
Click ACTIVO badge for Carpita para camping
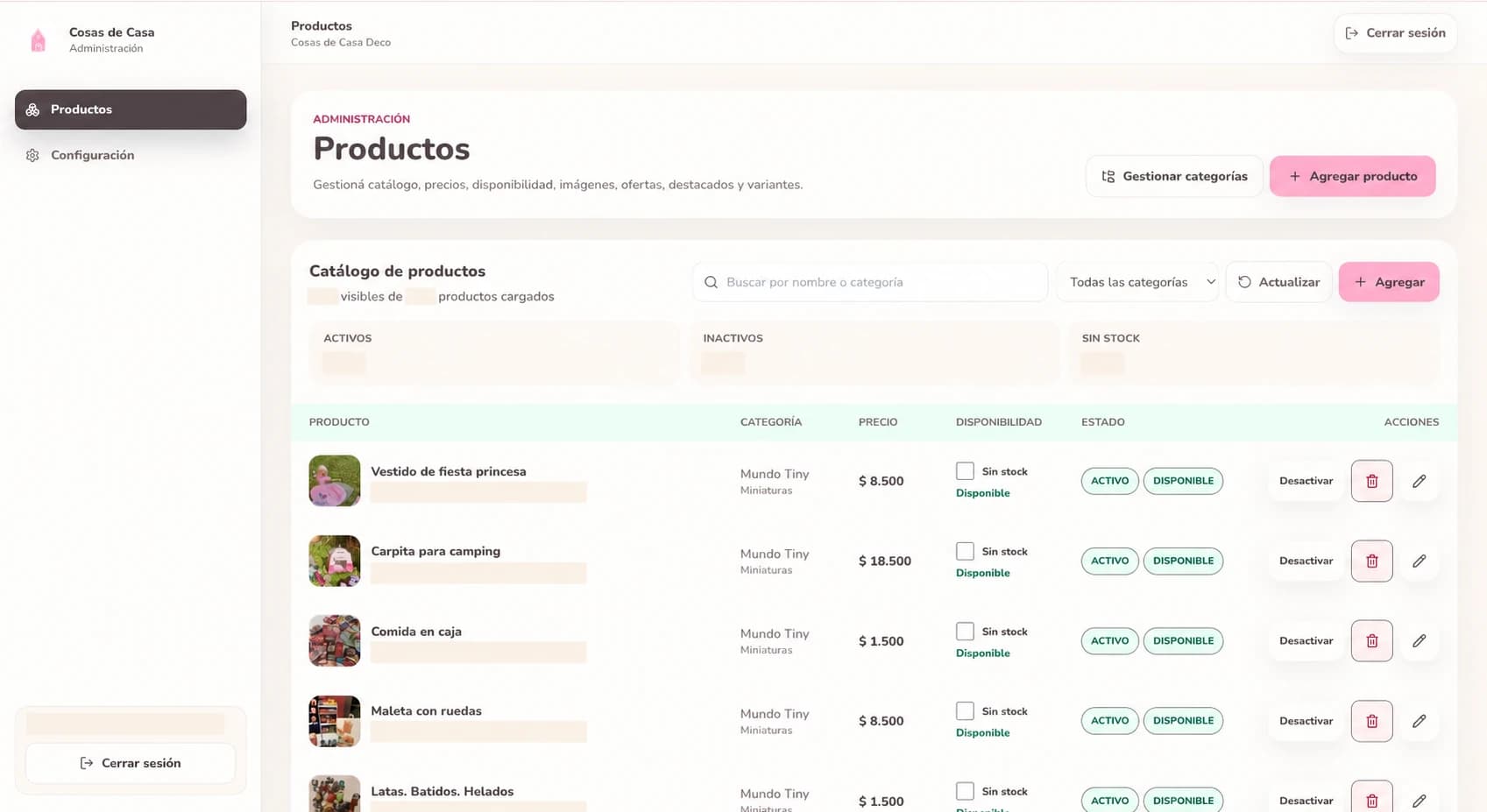click(1109, 561)
